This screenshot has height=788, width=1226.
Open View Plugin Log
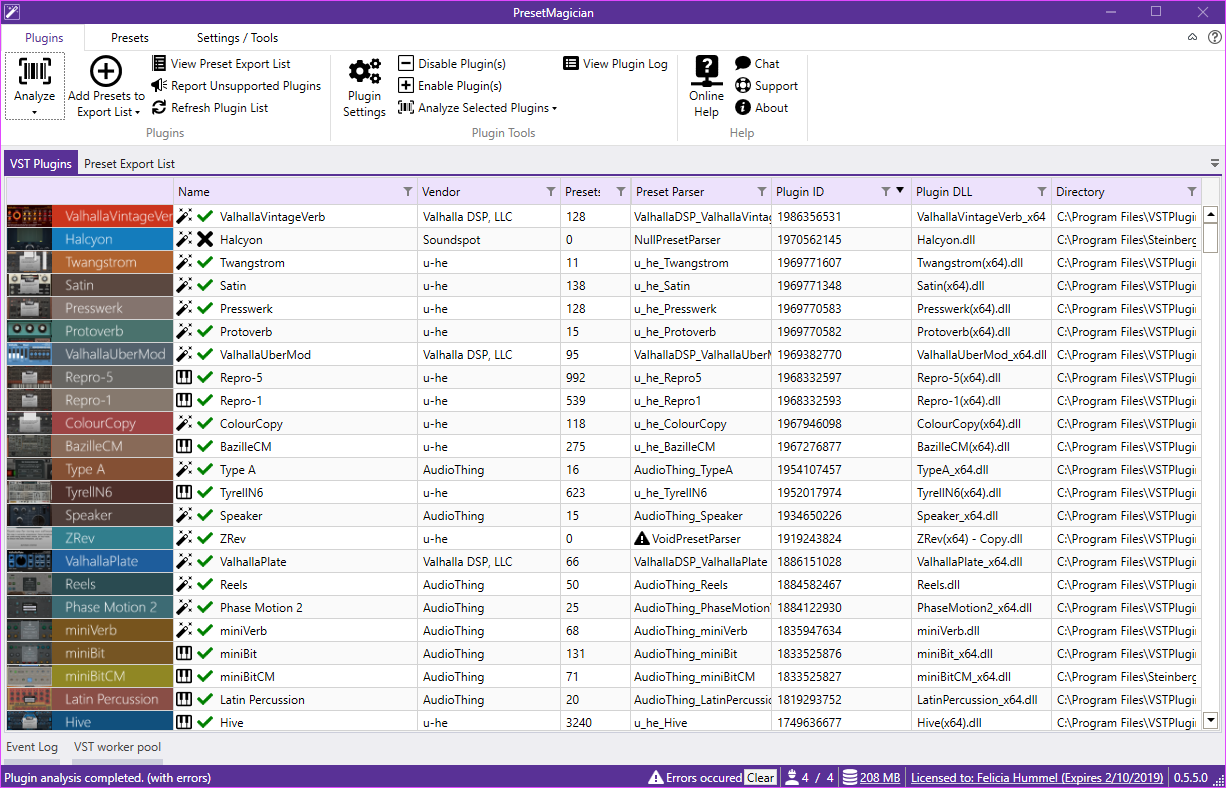click(x=615, y=63)
